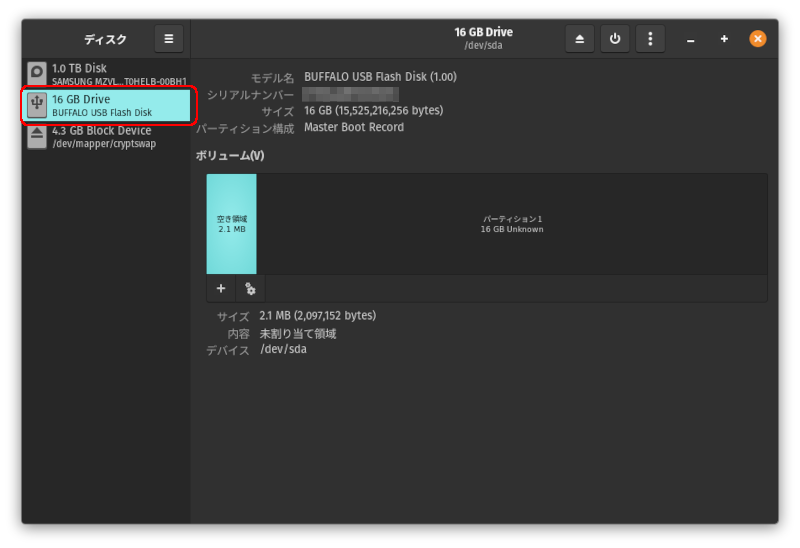Click the plus button to create partition

pyautogui.click(x=221, y=289)
